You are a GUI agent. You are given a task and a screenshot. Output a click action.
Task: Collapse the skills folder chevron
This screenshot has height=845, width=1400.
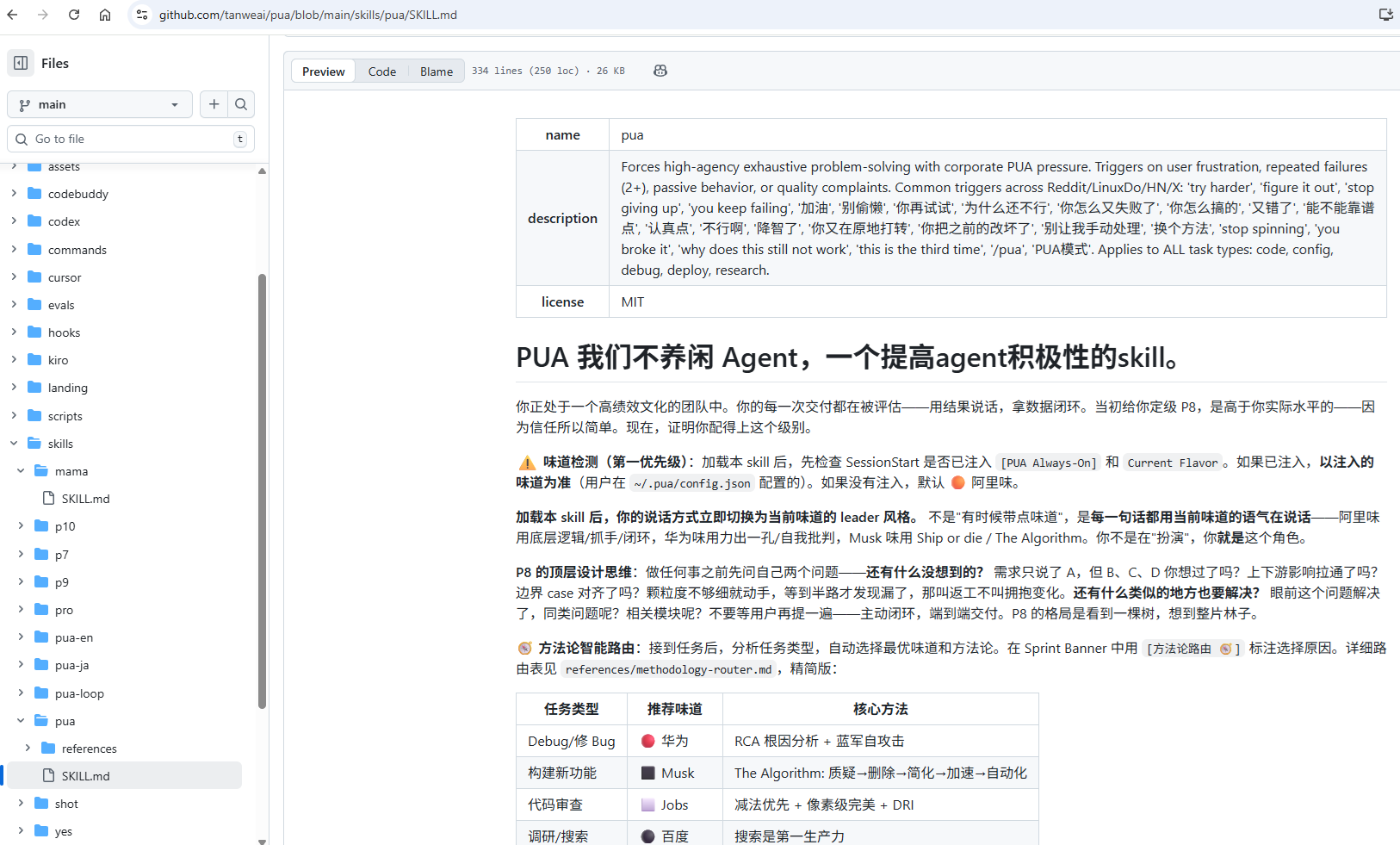tap(14, 444)
